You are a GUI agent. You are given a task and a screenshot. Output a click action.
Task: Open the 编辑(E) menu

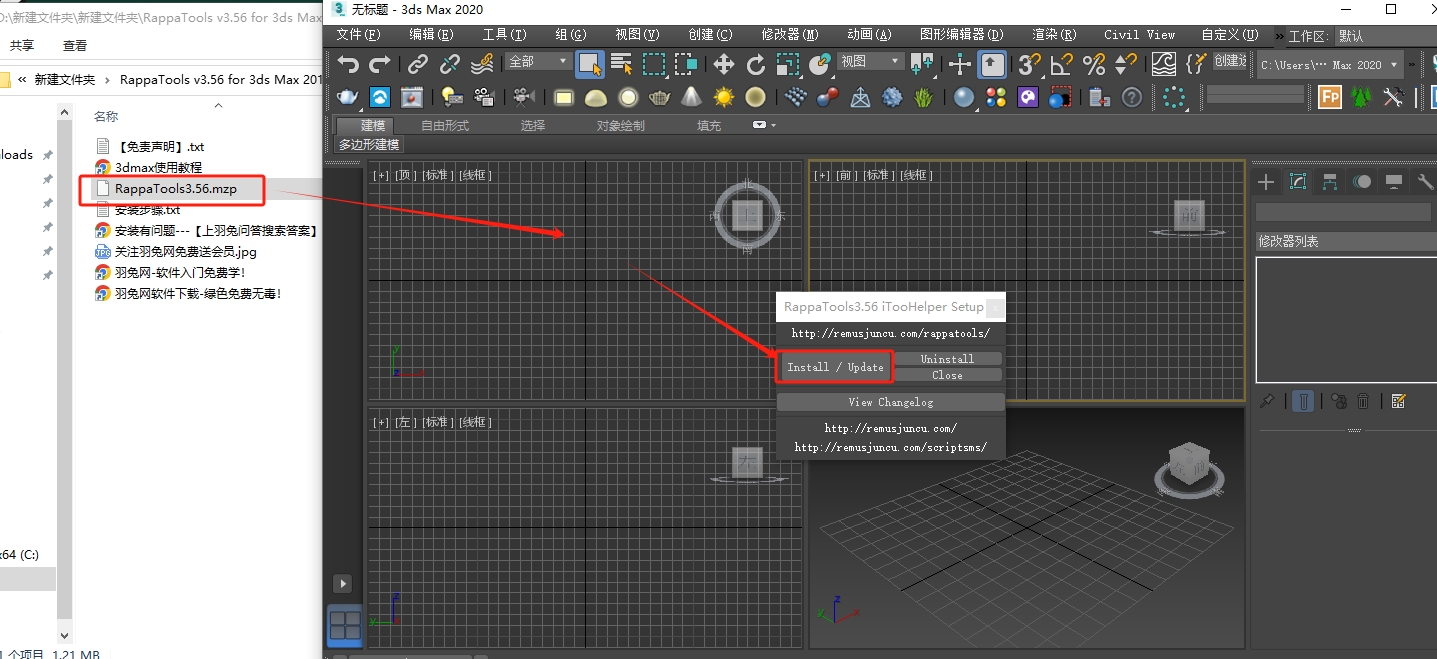tap(431, 34)
